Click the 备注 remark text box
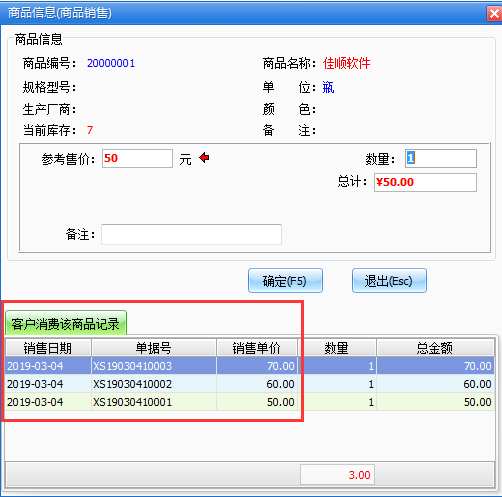Image resolution: width=502 pixels, height=497 pixels. (x=191, y=234)
